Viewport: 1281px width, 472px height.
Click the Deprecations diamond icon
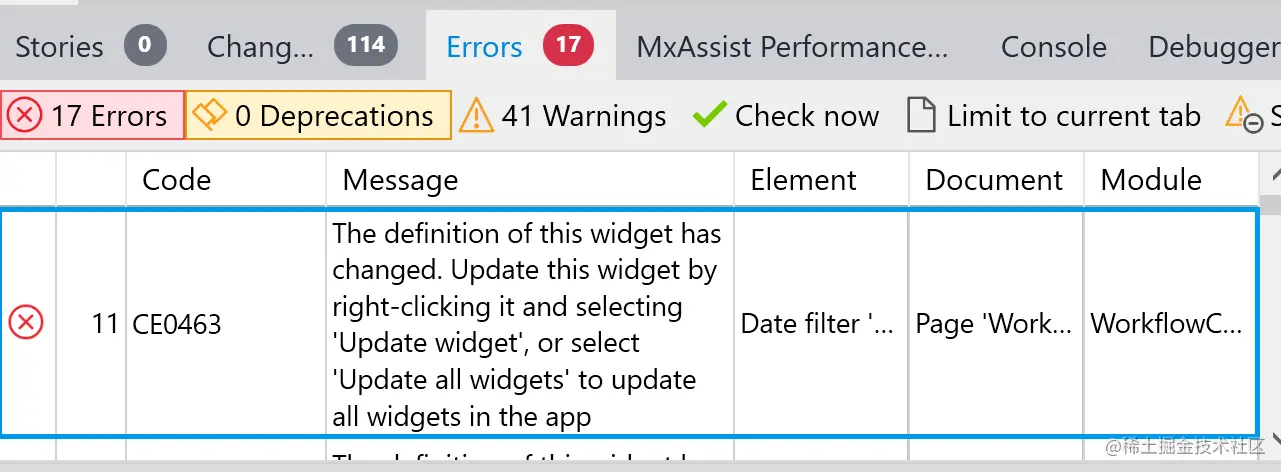pos(209,115)
